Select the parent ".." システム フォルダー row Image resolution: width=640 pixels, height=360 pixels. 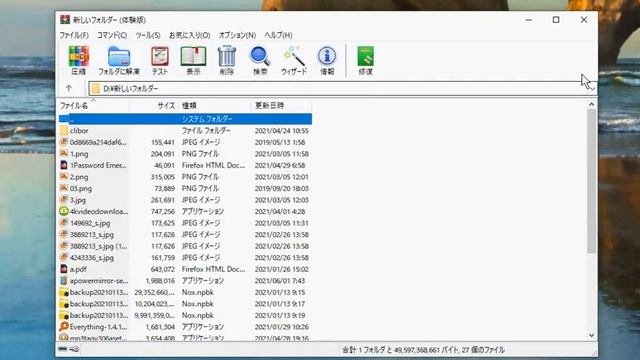(185, 119)
